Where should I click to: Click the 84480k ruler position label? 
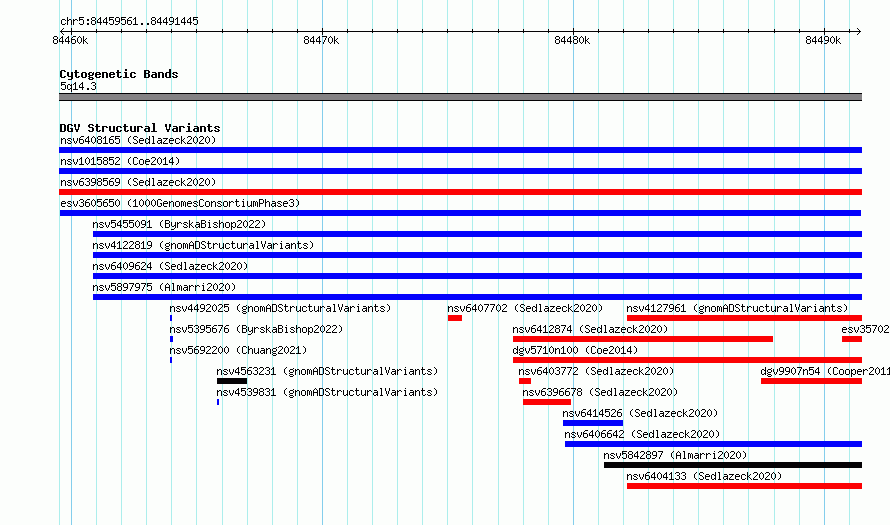coord(572,40)
